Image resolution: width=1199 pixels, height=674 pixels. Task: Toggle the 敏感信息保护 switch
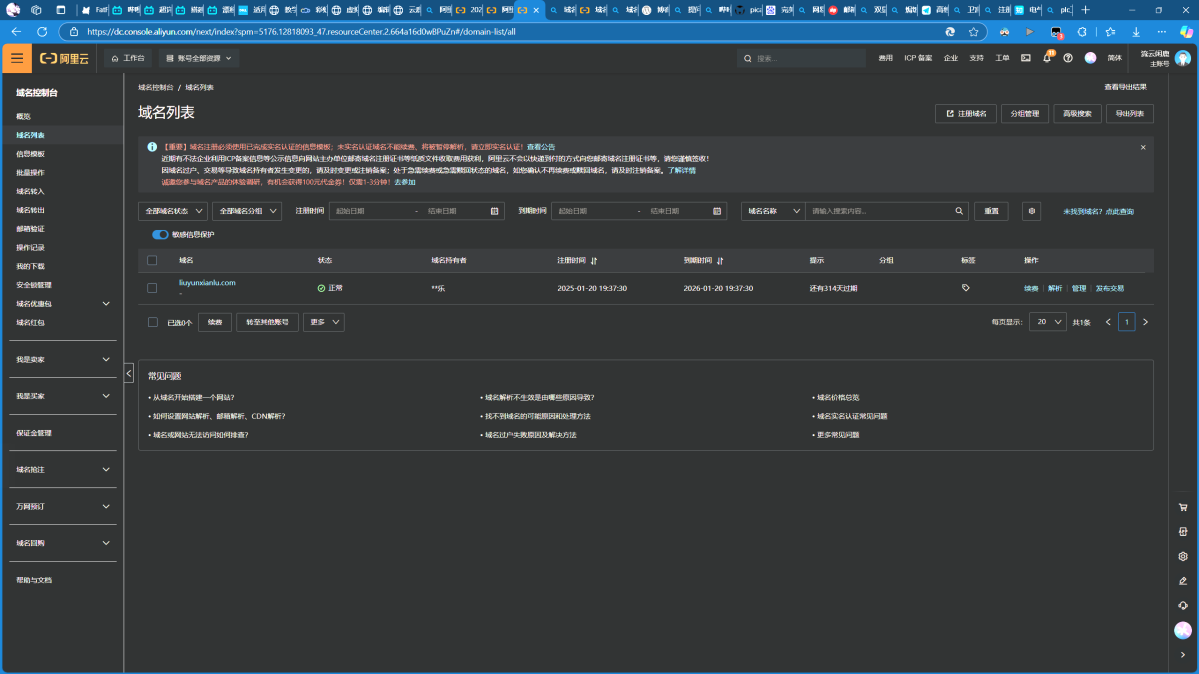click(x=160, y=235)
